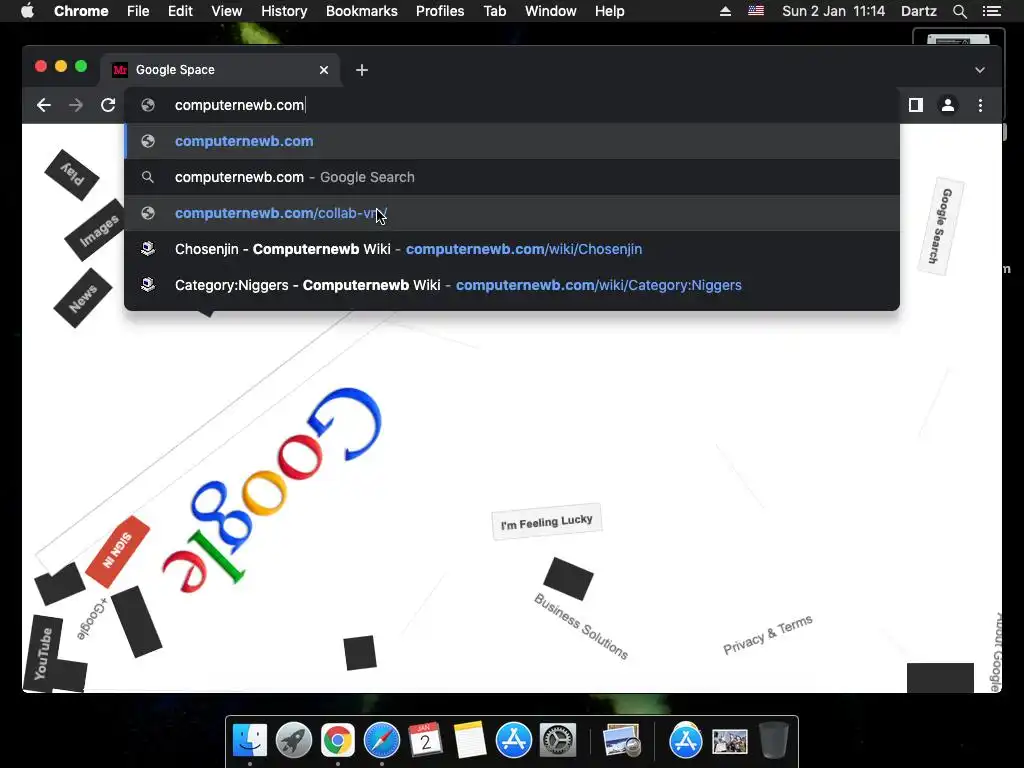This screenshot has height=768, width=1024.
Task: Open the Edit menu
Action: tap(180, 11)
